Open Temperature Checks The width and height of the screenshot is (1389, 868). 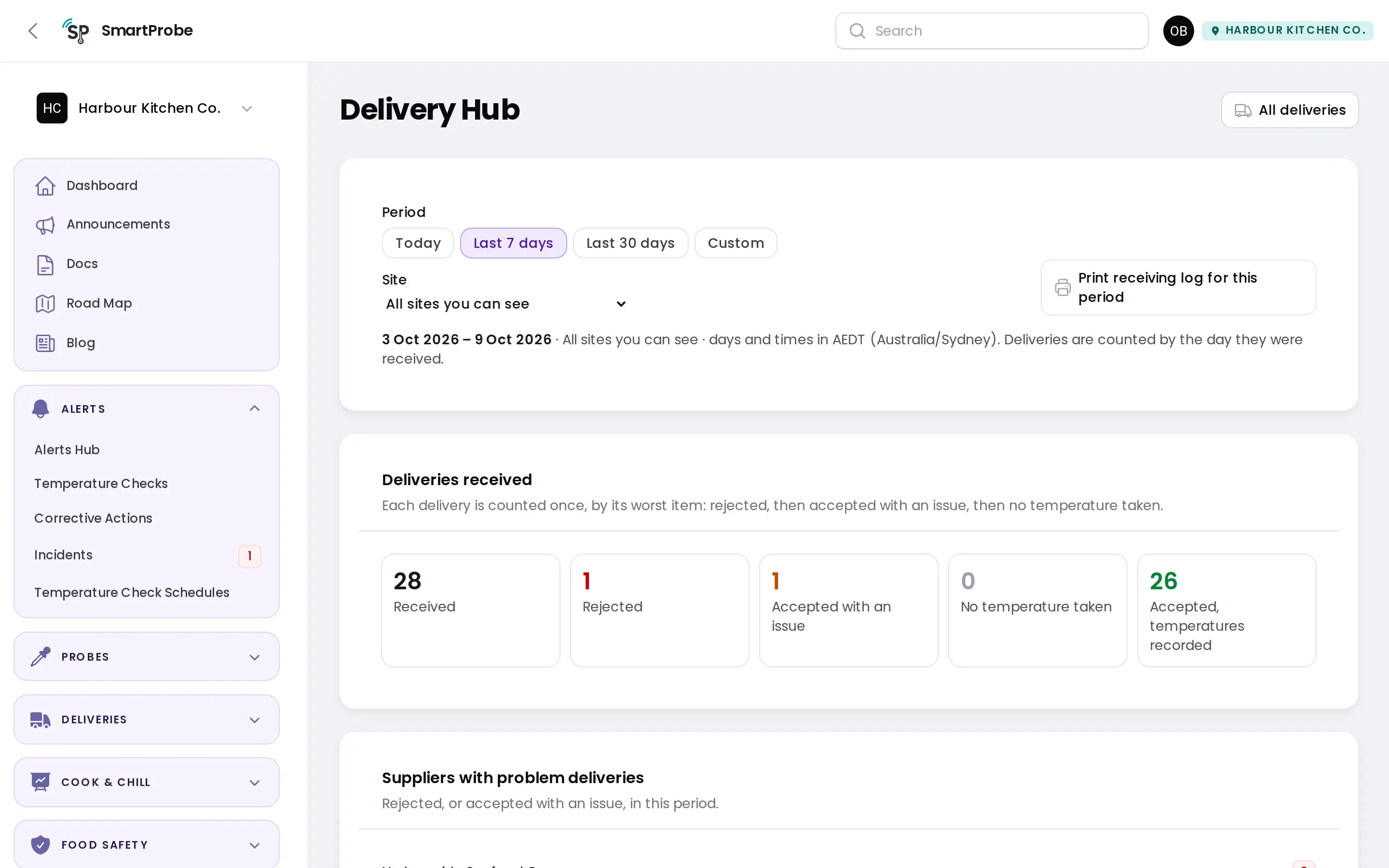coord(100,484)
